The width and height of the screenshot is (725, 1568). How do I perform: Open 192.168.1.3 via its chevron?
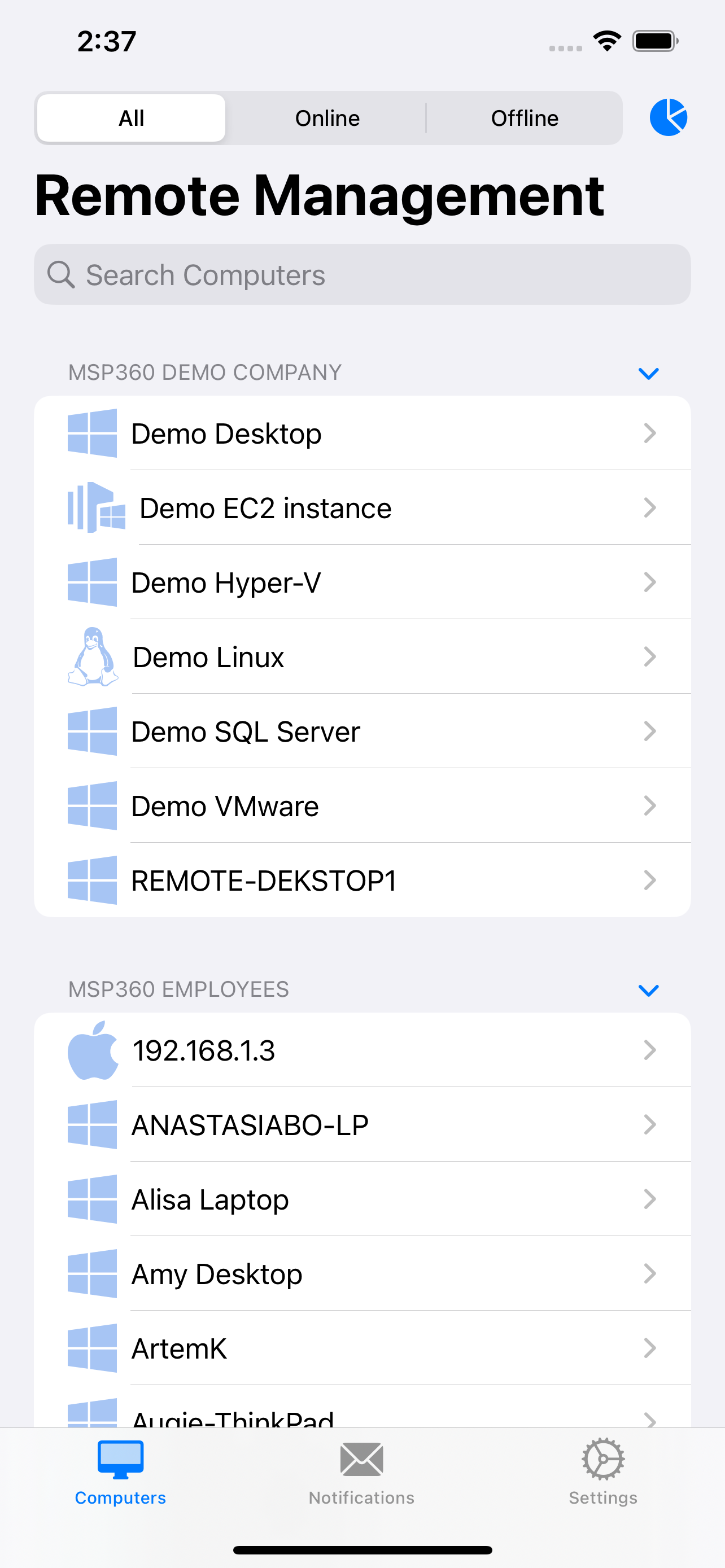click(x=649, y=1050)
